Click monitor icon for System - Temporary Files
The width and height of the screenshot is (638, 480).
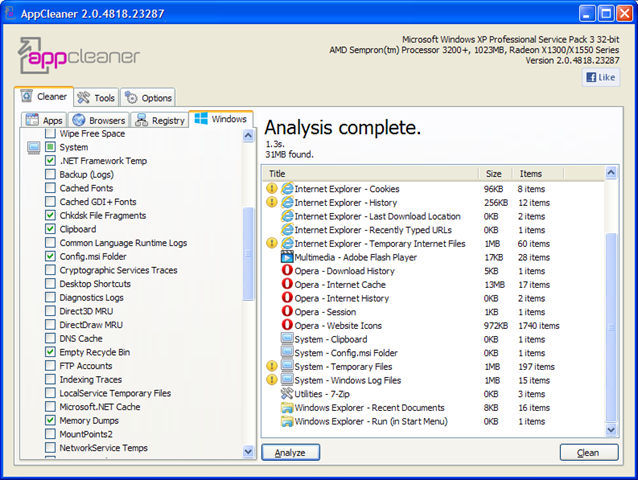(287, 367)
